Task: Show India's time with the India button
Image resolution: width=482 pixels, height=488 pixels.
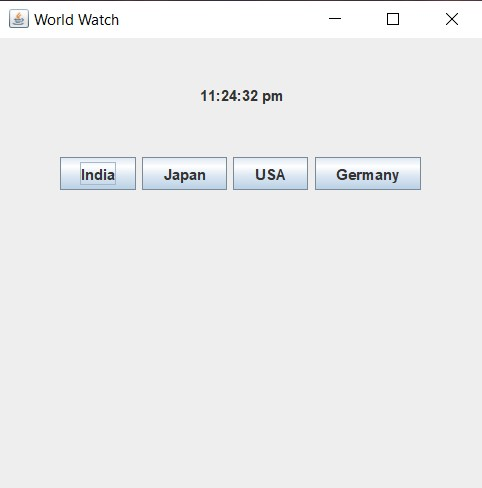Action: coord(98,174)
